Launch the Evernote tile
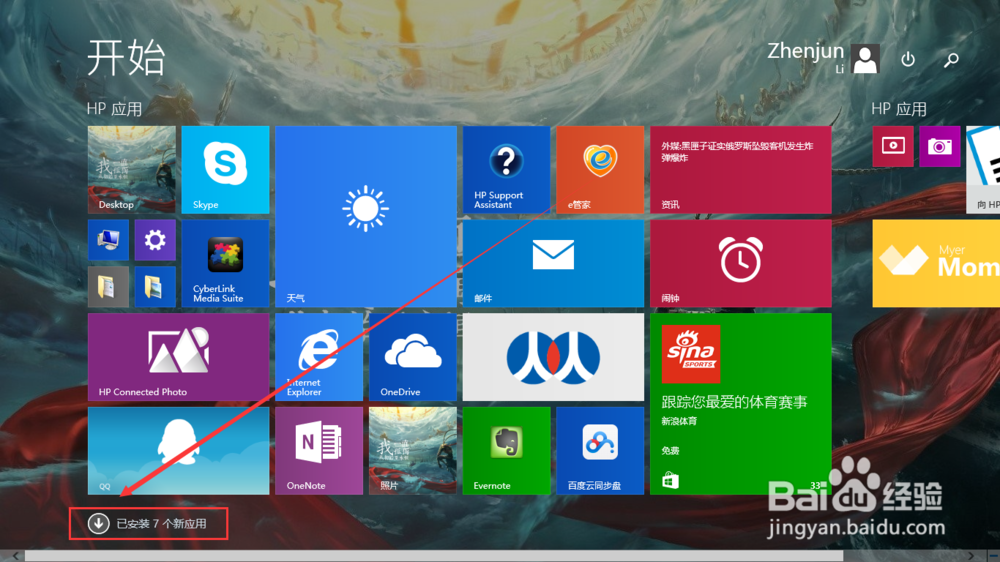1000x562 pixels. (x=506, y=451)
